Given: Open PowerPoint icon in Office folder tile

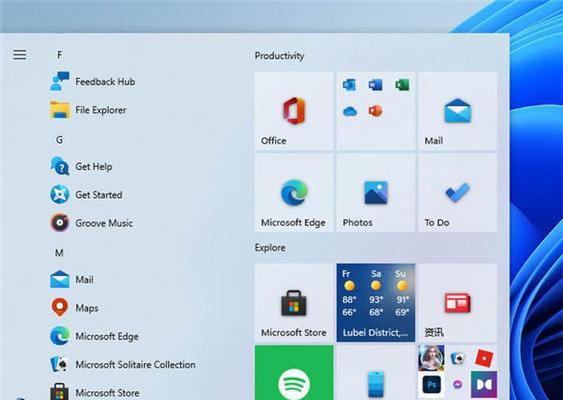Looking at the screenshot, I should (x=376, y=111).
